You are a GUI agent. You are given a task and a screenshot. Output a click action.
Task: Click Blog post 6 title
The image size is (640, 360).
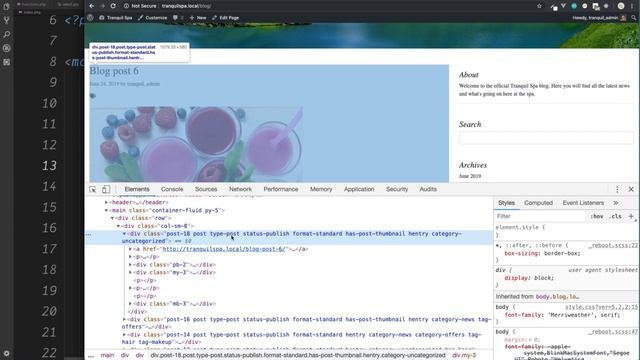(114, 71)
